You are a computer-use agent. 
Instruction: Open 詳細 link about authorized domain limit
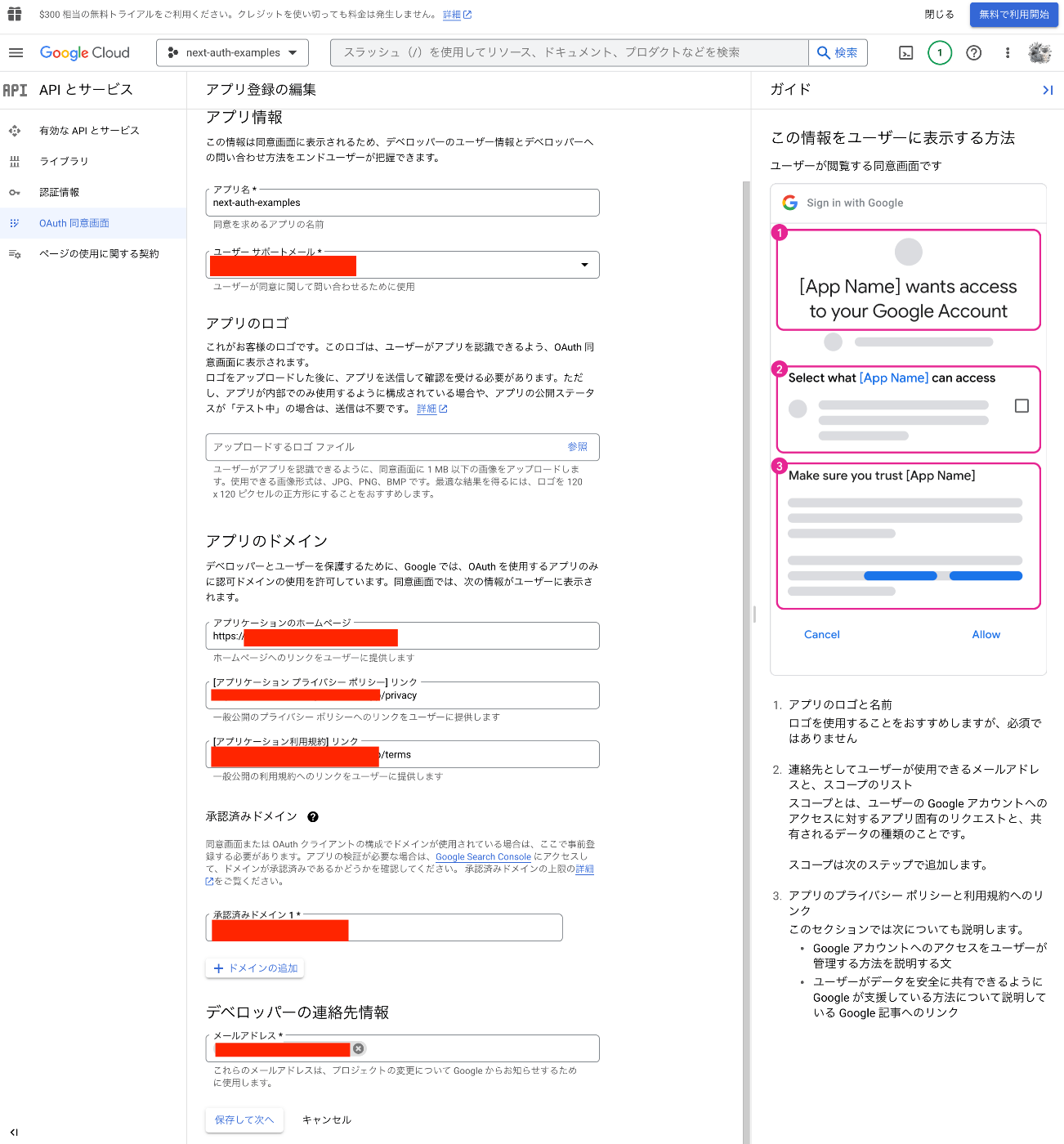pyautogui.click(x=584, y=869)
